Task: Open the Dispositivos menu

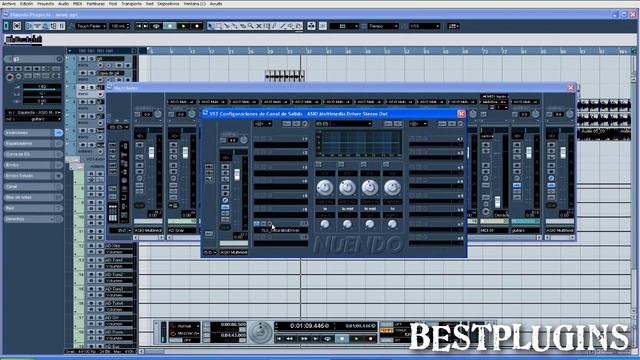Action: (168, 4)
